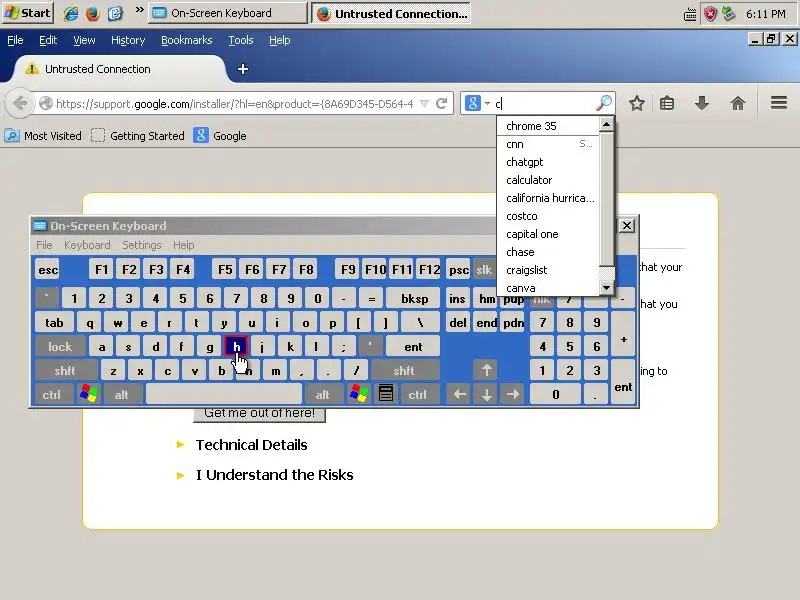Open the Google search engine selector

coord(477,103)
